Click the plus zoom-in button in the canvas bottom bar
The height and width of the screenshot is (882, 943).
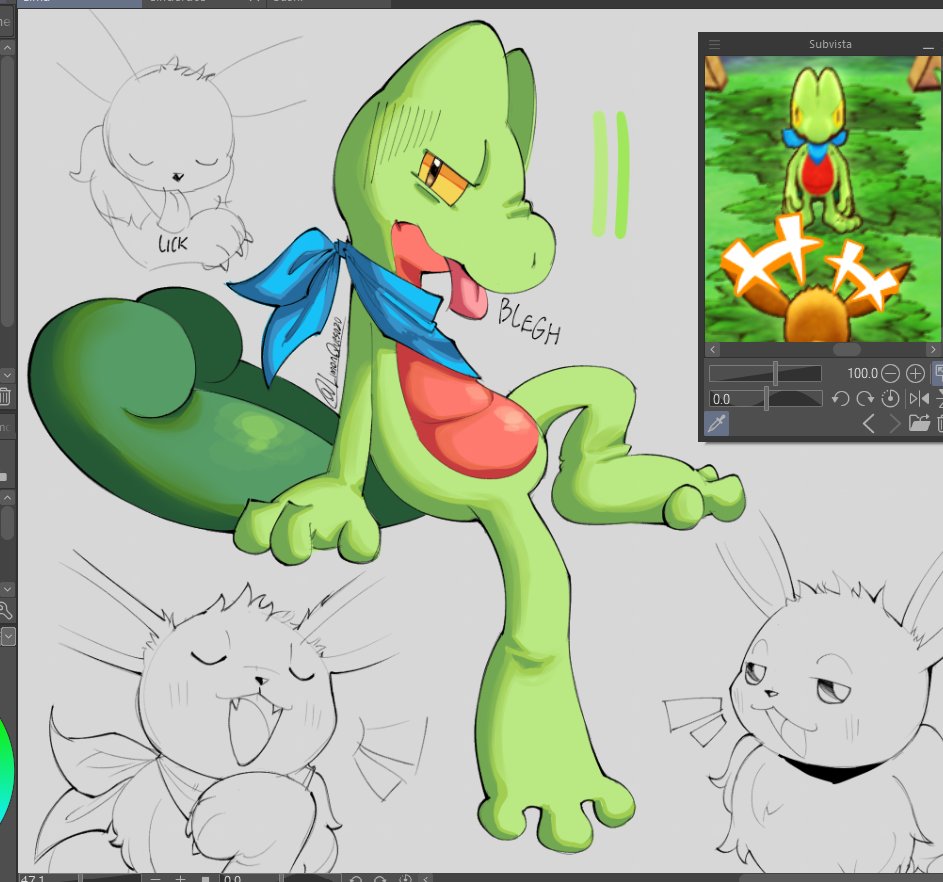tap(180, 878)
